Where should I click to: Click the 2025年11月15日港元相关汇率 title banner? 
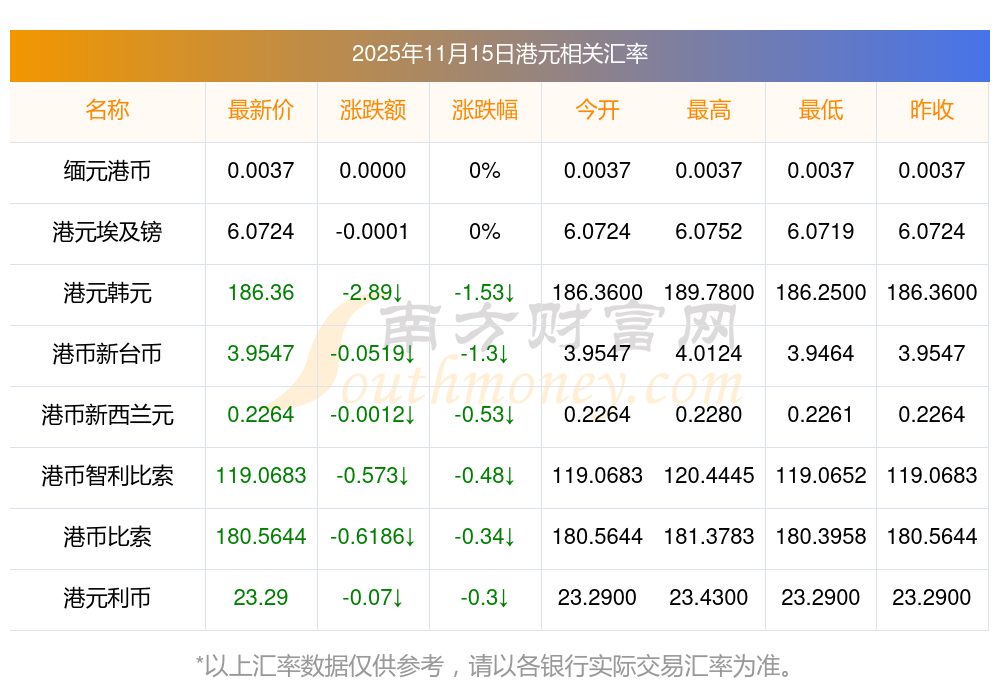(x=499, y=54)
